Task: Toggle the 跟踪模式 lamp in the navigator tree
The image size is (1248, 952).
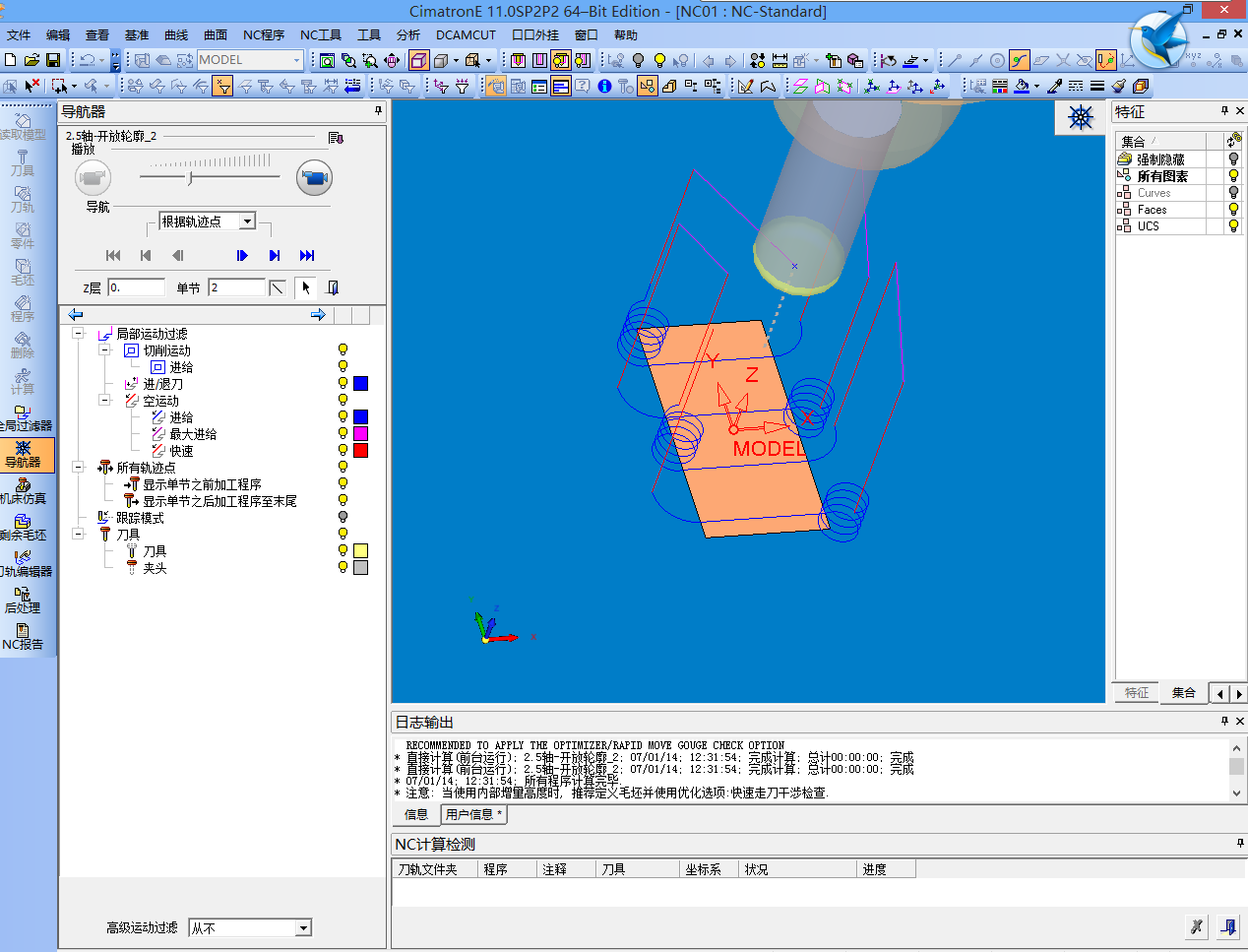Action: tap(342, 516)
